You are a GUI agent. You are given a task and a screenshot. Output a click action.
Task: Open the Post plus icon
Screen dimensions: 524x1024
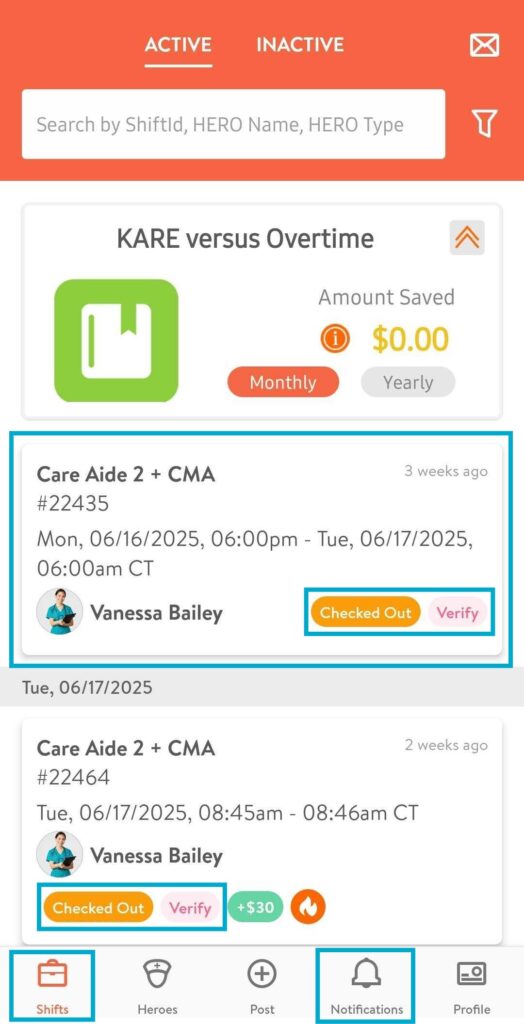pyautogui.click(x=262, y=976)
